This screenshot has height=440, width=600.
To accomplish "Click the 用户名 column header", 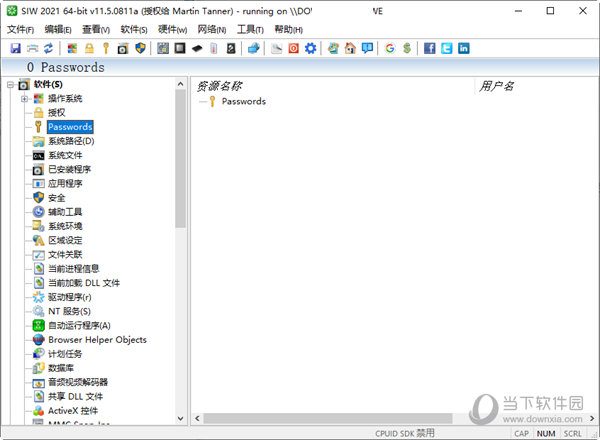I will tap(496, 86).
